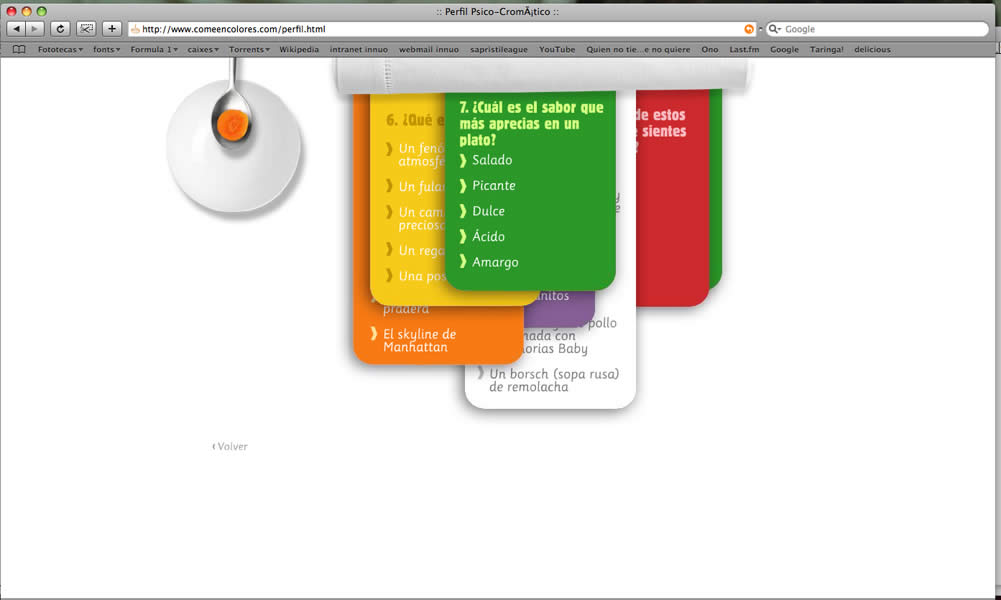1001x600 pixels.
Task: Click the address bar URL field
Action: point(442,29)
